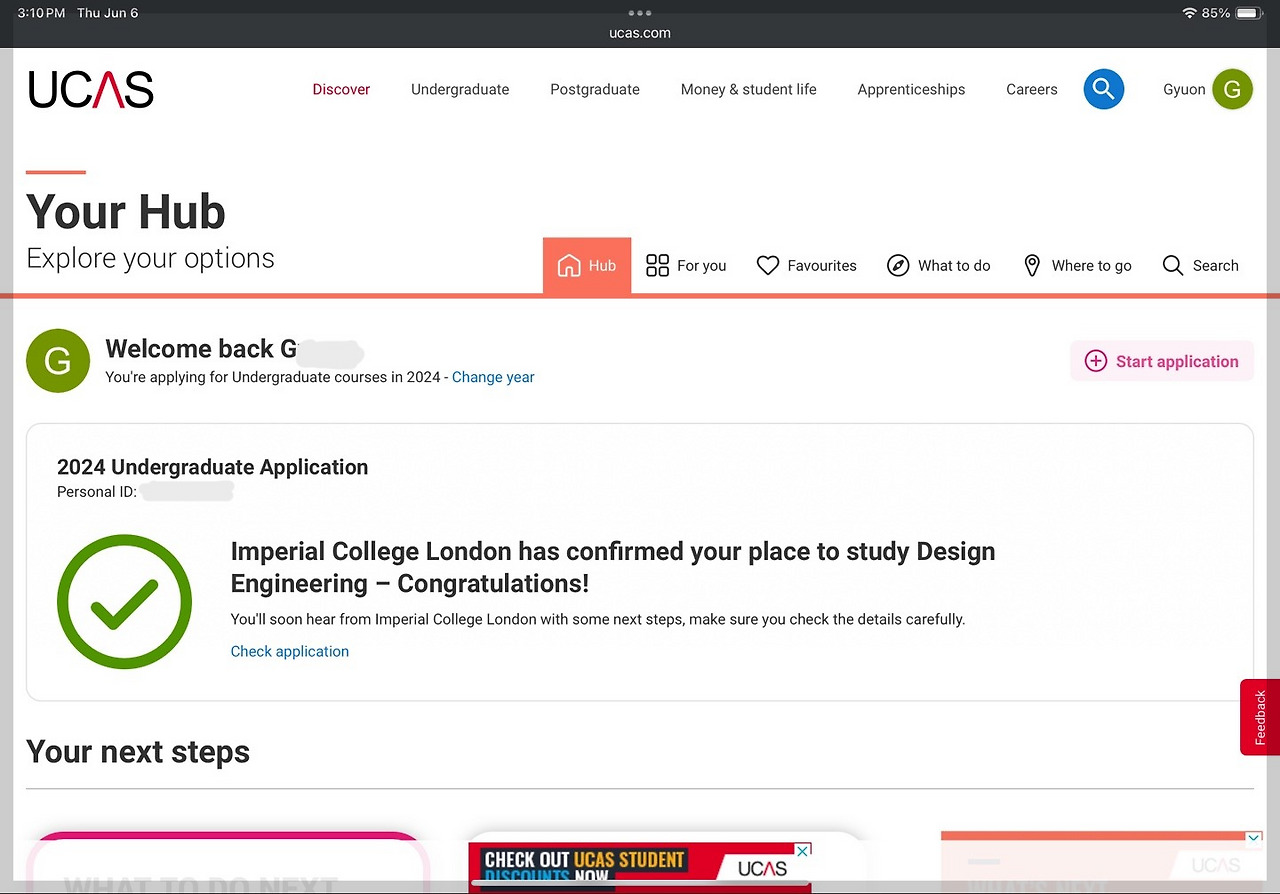The width and height of the screenshot is (1280, 894).
Task: Click the Check application link
Action: click(289, 651)
